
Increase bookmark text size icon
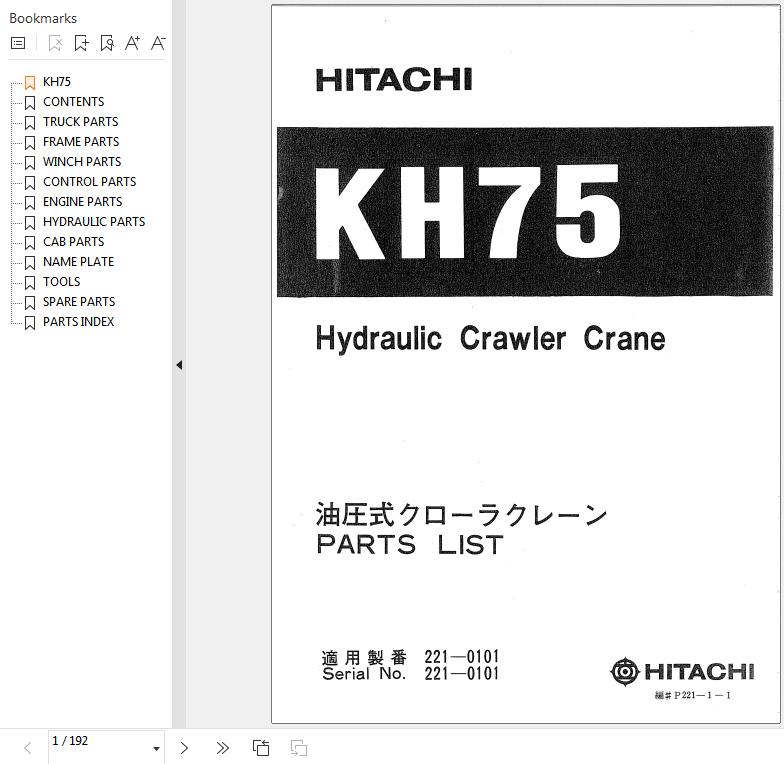tap(132, 44)
